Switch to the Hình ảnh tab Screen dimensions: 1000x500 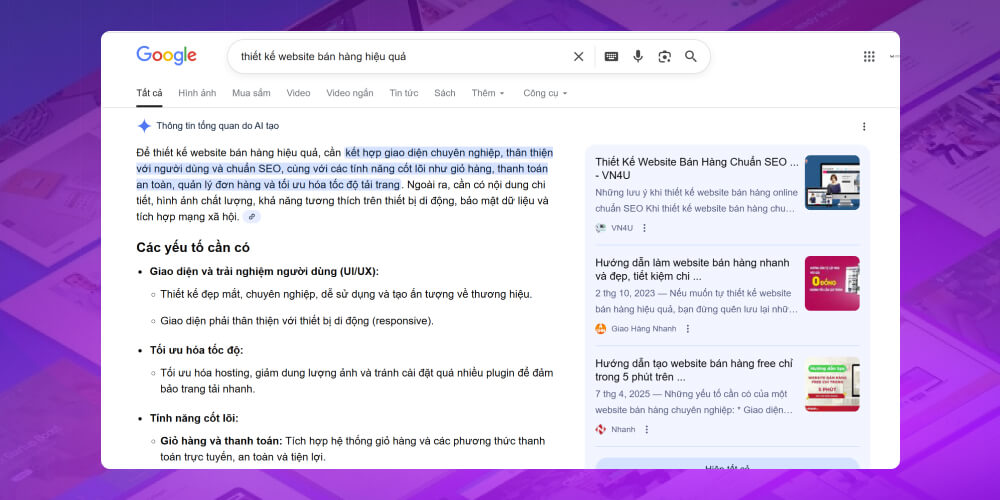point(197,93)
